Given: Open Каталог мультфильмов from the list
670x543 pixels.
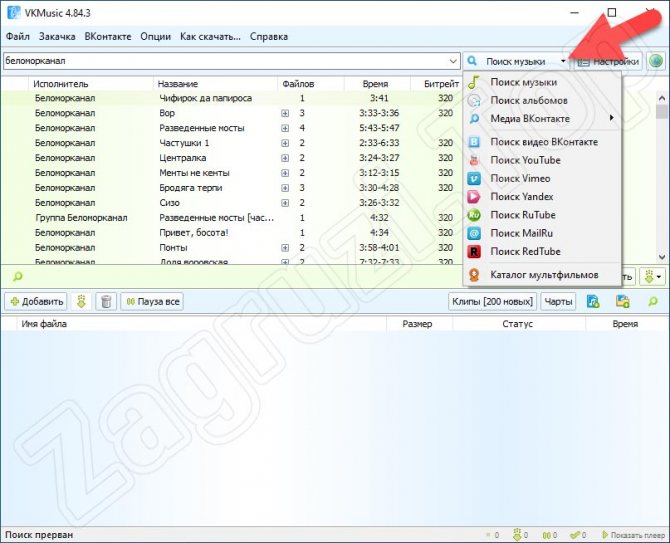Looking at the screenshot, I should 544,275.
